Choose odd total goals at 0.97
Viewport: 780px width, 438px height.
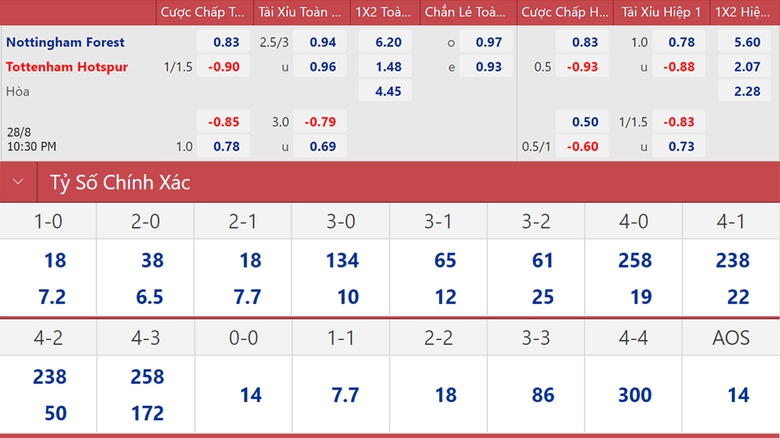coord(489,42)
